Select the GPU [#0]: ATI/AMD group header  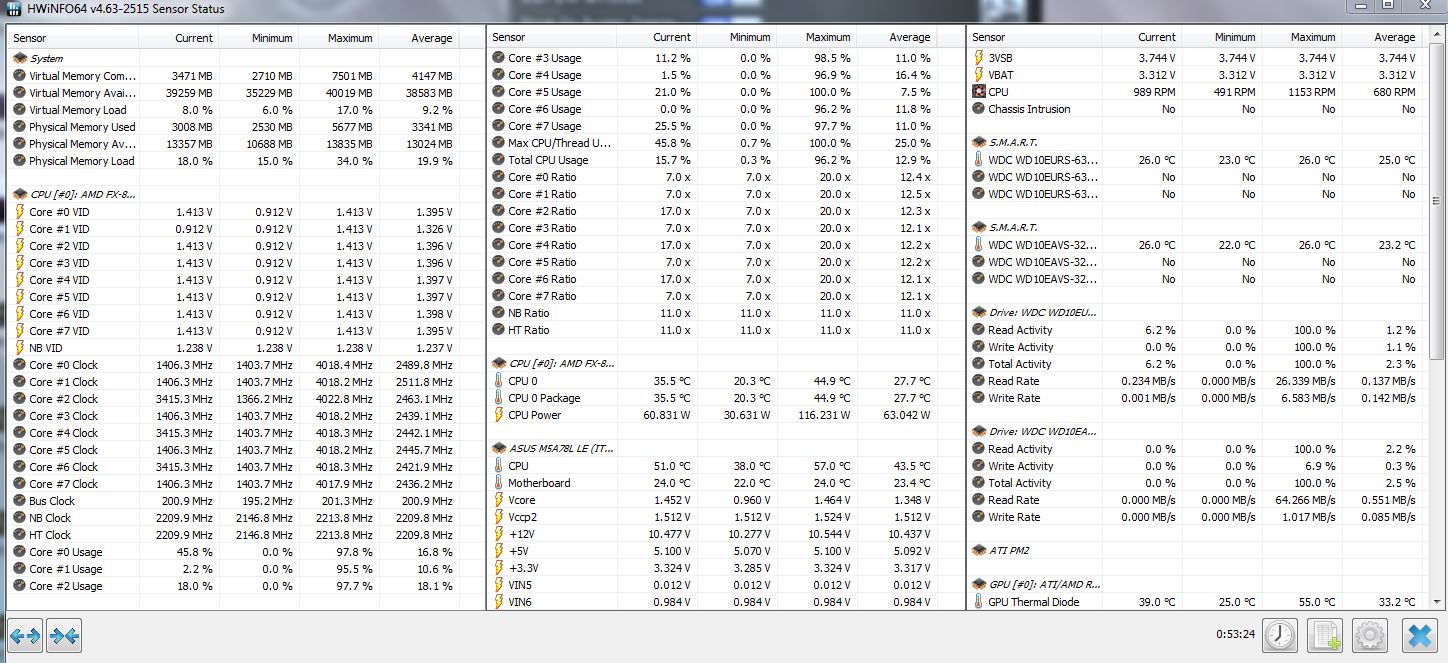[1195, 585]
